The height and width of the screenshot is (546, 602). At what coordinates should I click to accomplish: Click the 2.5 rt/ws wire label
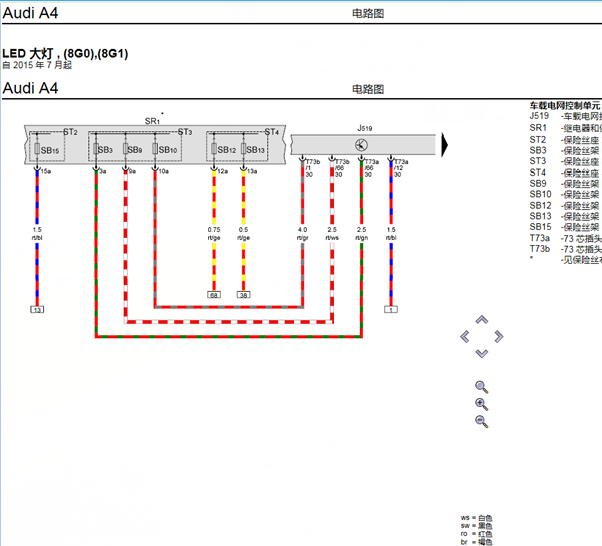(332, 234)
